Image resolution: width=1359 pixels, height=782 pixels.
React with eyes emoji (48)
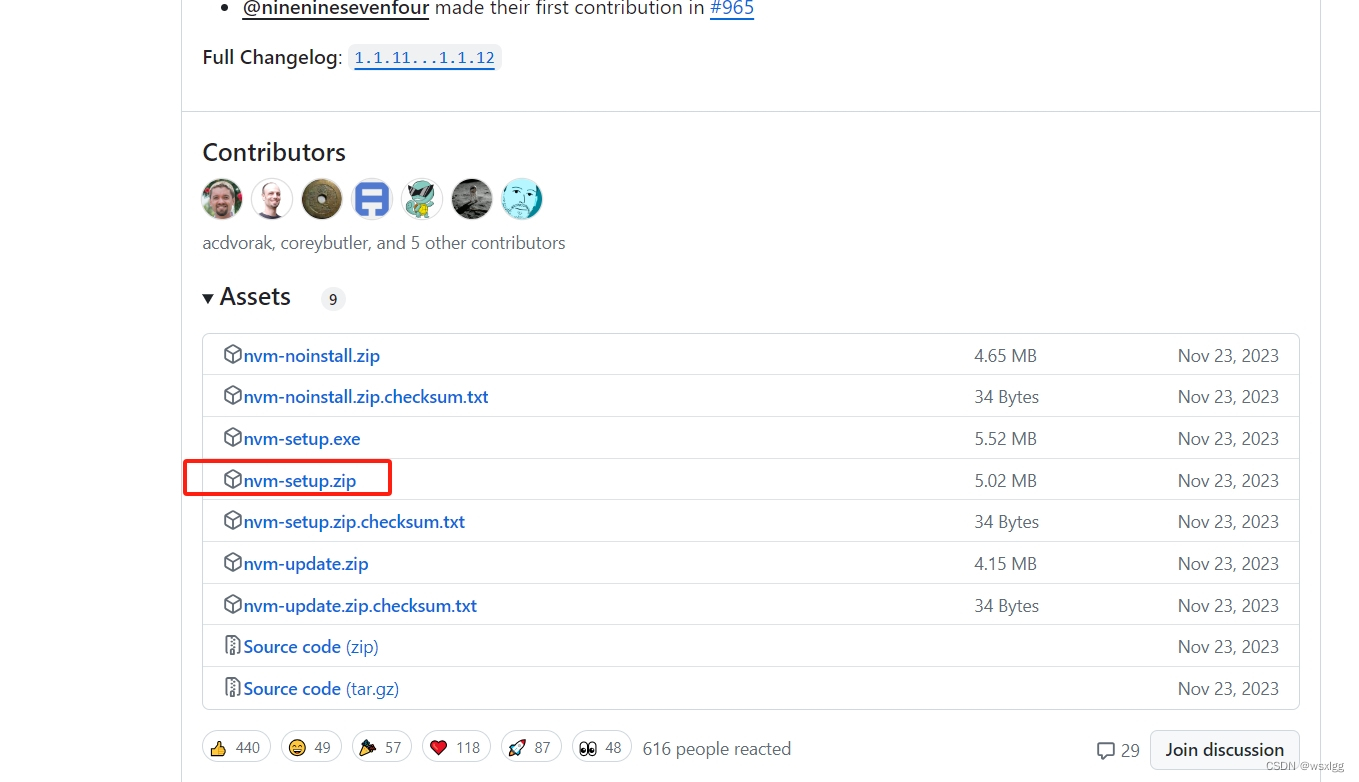(x=601, y=748)
